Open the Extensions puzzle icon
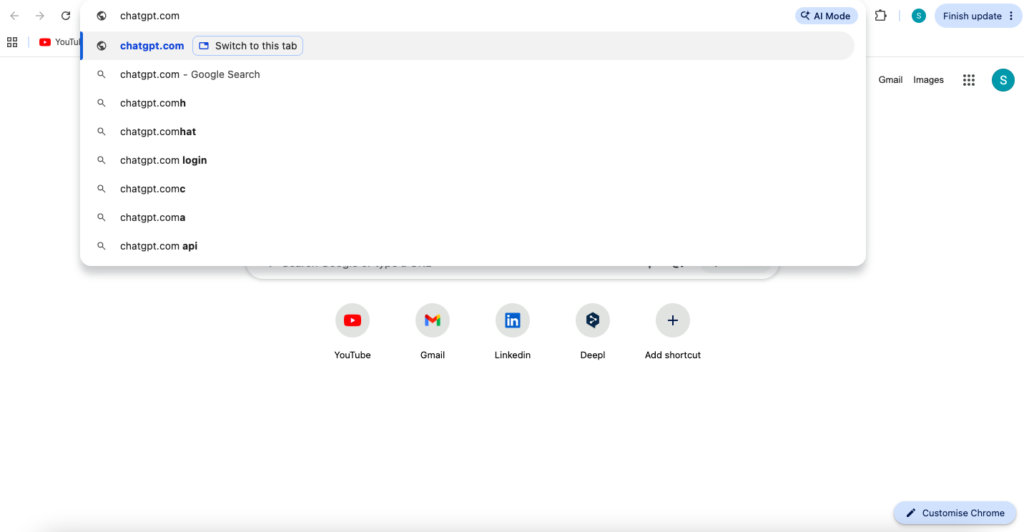Viewport: 1024px width, 532px height. click(x=880, y=16)
